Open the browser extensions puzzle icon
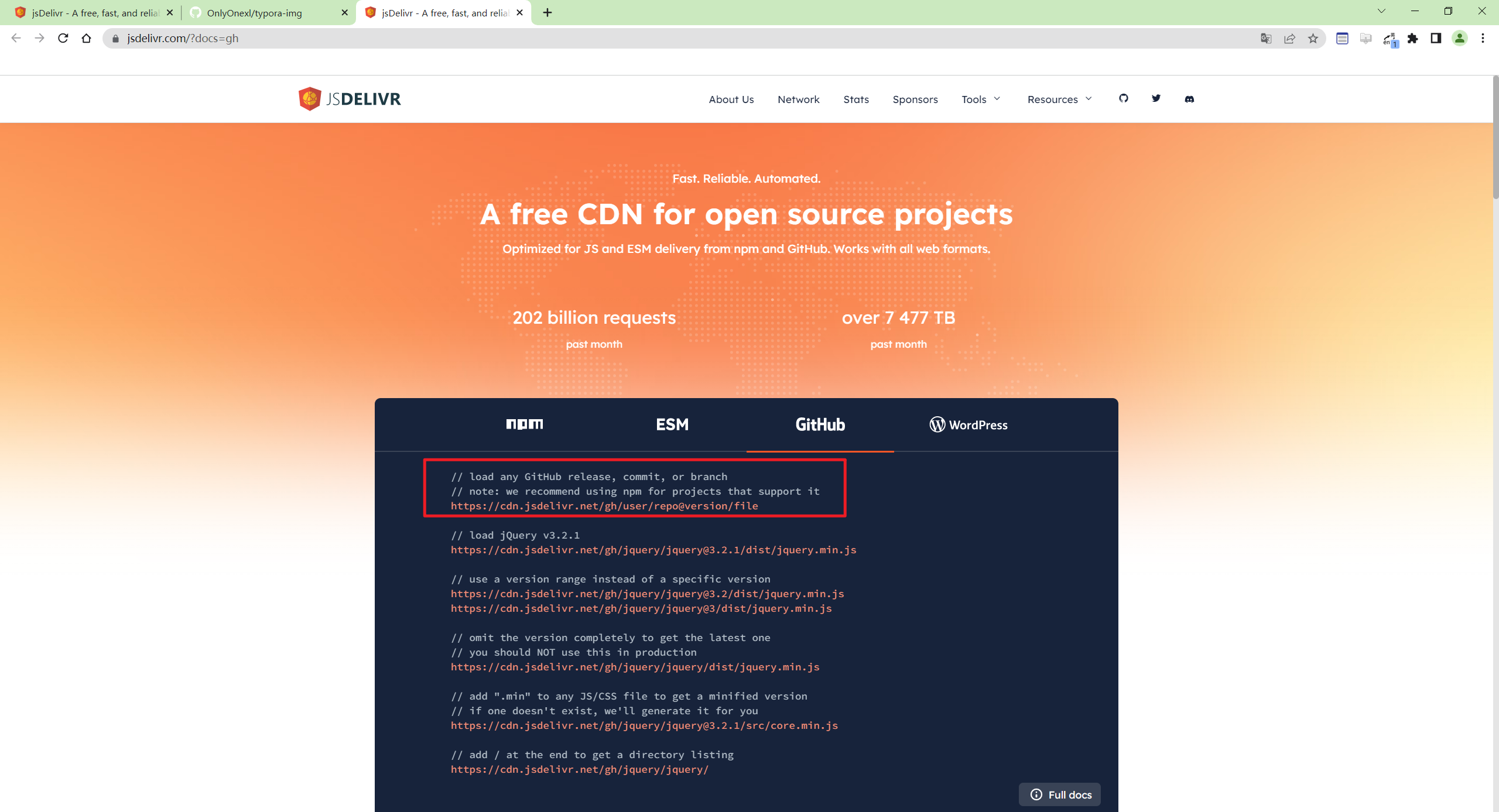 pos(1412,39)
